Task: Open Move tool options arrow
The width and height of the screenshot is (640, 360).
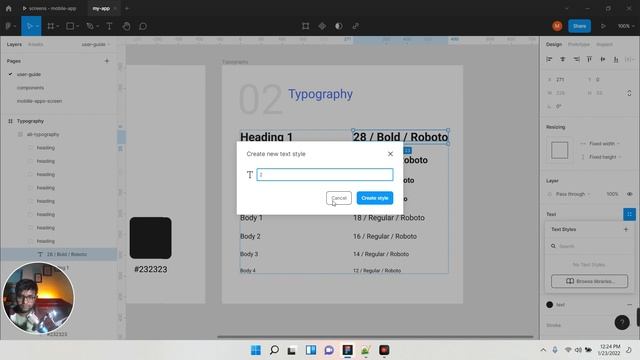Action: pos(37,26)
